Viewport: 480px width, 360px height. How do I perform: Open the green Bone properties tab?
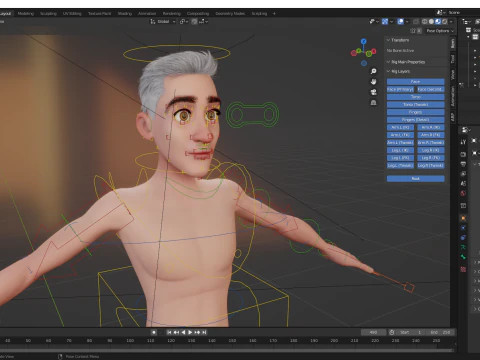[x=463, y=257]
